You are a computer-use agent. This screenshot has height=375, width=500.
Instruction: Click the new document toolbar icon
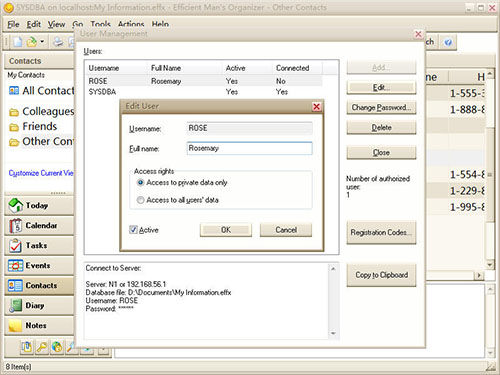[x=18, y=42]
